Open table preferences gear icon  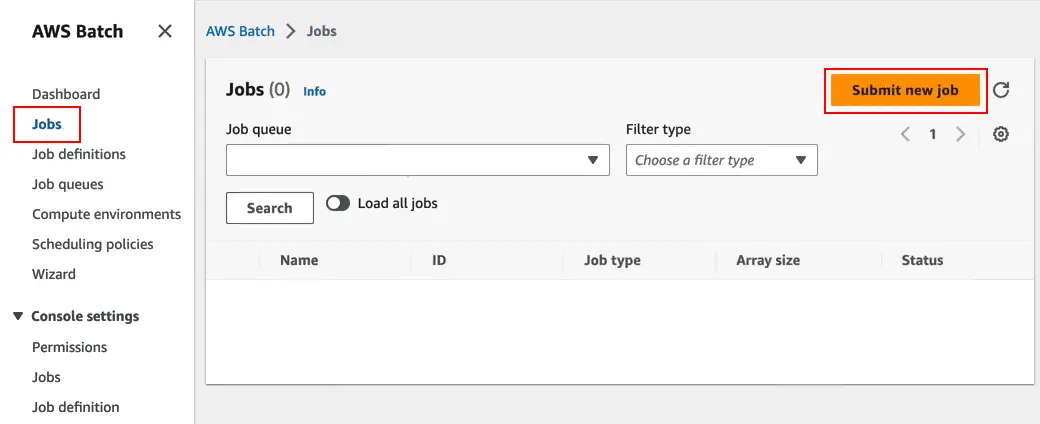click(x=1001, y=134)
